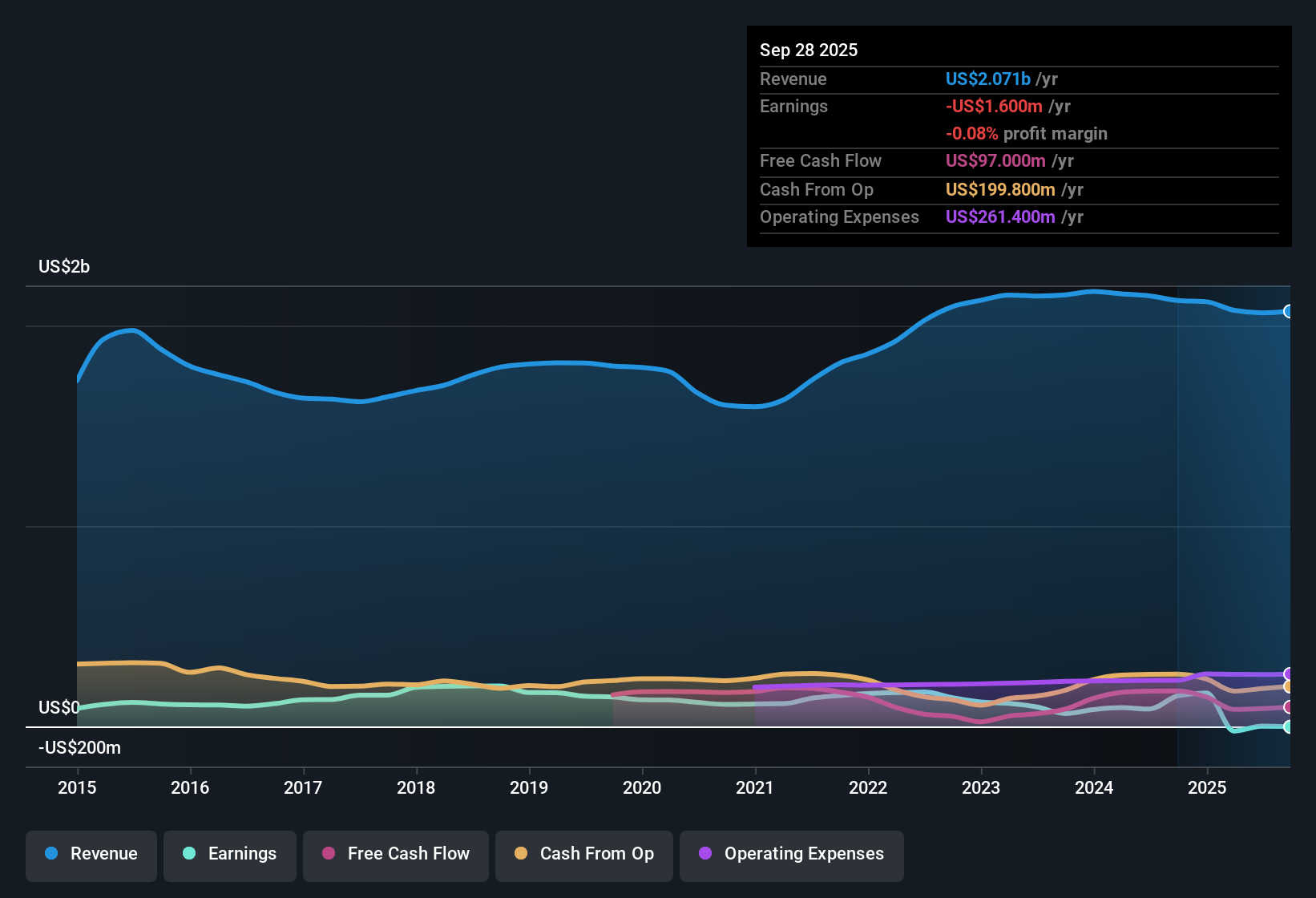
Task: Click the 2021 label on the time axis
Action: click(x=754, y=788)
